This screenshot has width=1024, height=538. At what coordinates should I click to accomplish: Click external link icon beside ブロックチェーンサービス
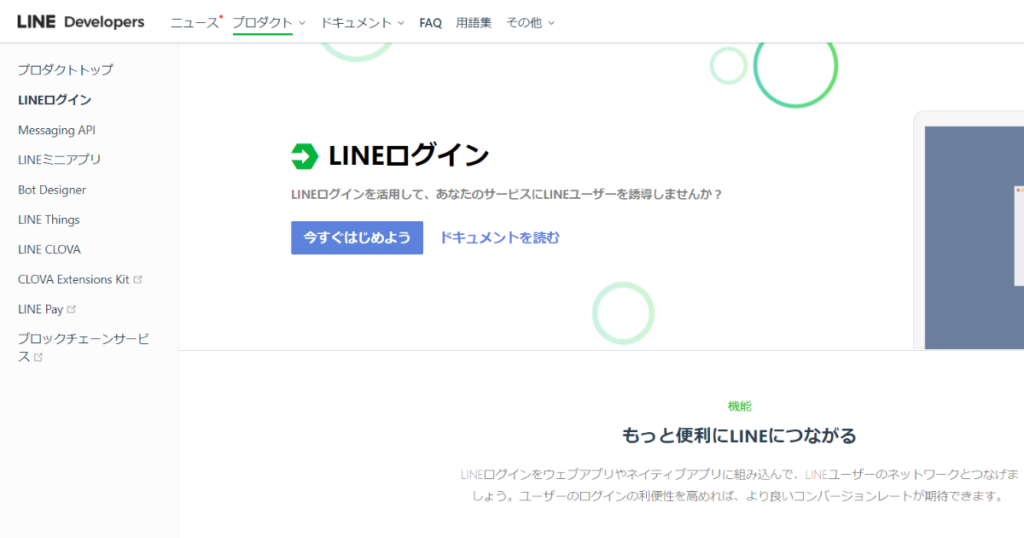tap(39, 357)
